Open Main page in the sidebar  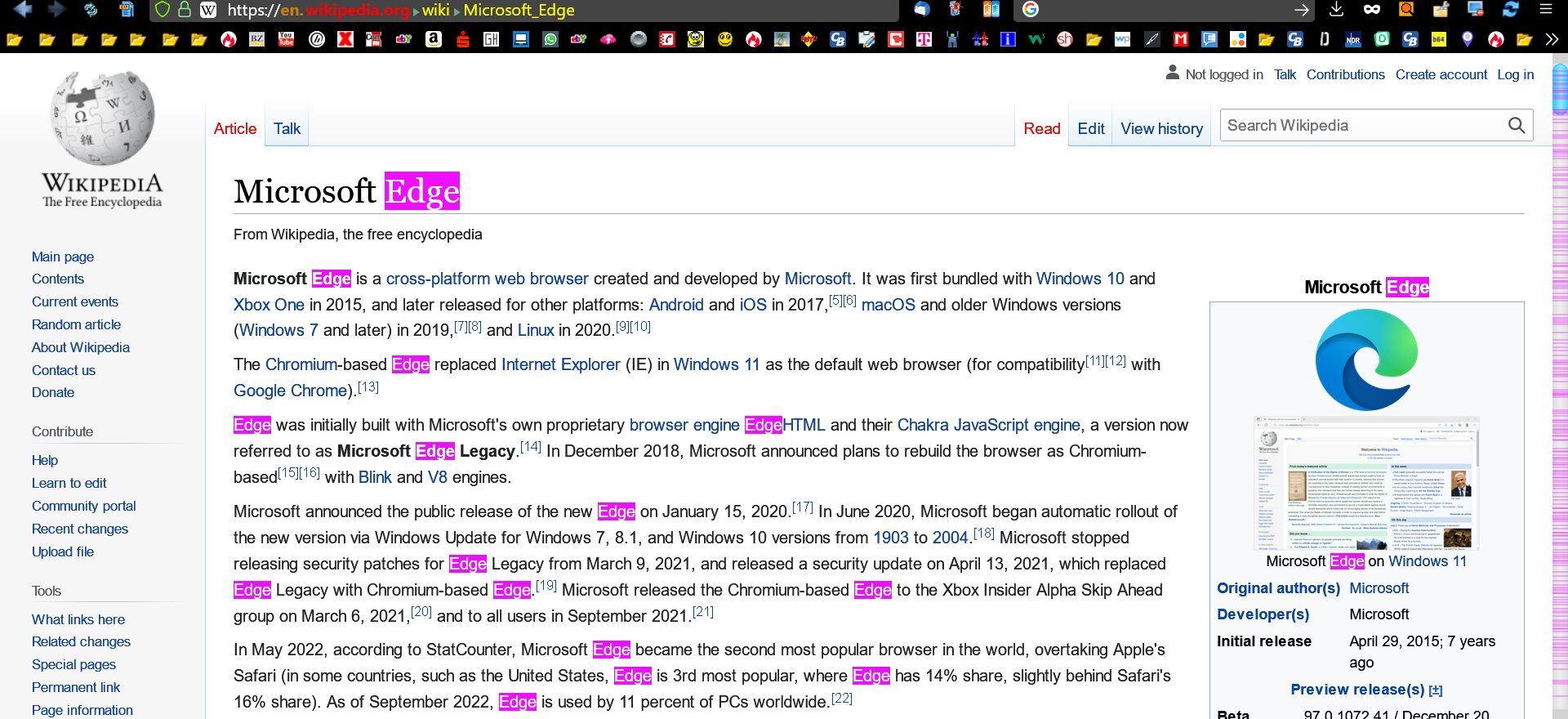point(63,257)
